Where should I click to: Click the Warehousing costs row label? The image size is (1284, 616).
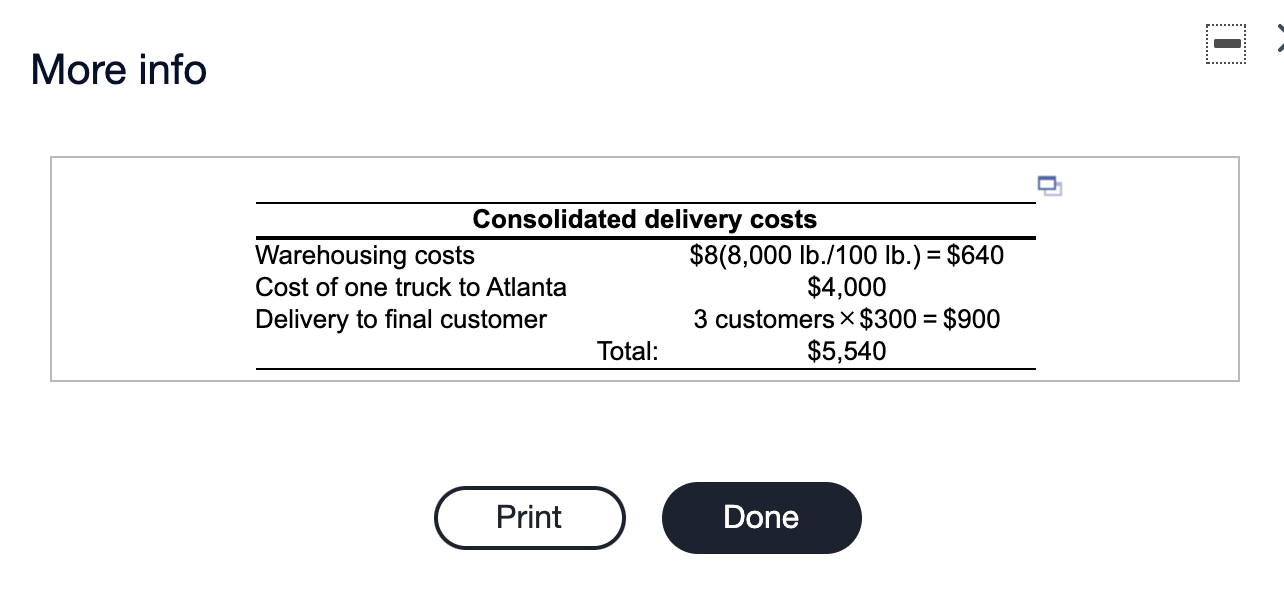tap(364, 256)
